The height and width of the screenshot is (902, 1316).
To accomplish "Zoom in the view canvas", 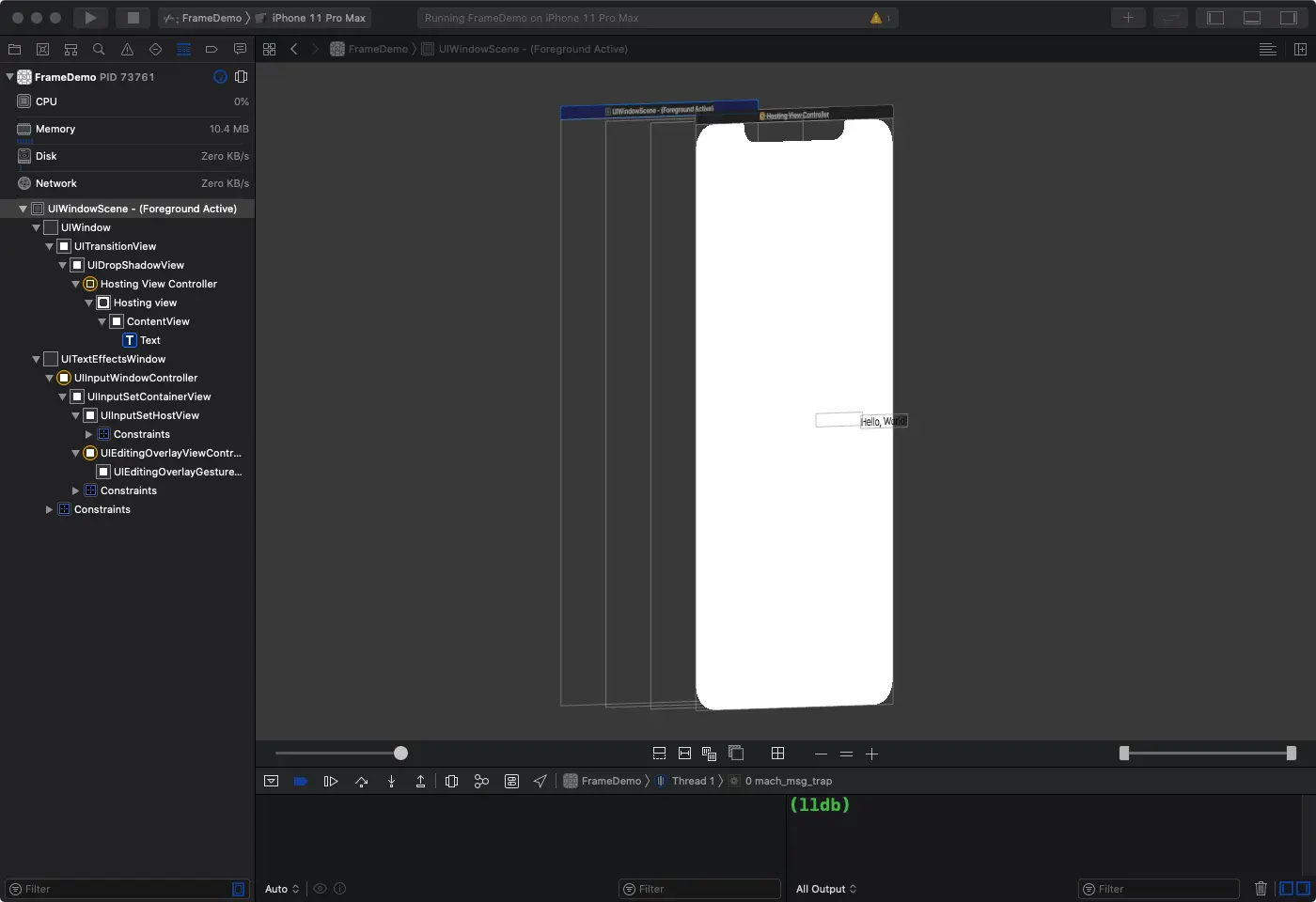I will point(871,754).
